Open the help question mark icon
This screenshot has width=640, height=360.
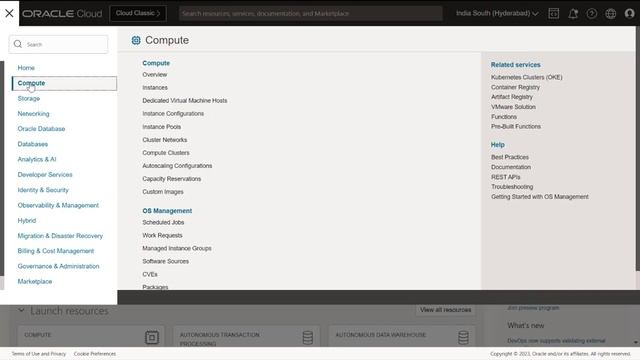click(591, 13)
